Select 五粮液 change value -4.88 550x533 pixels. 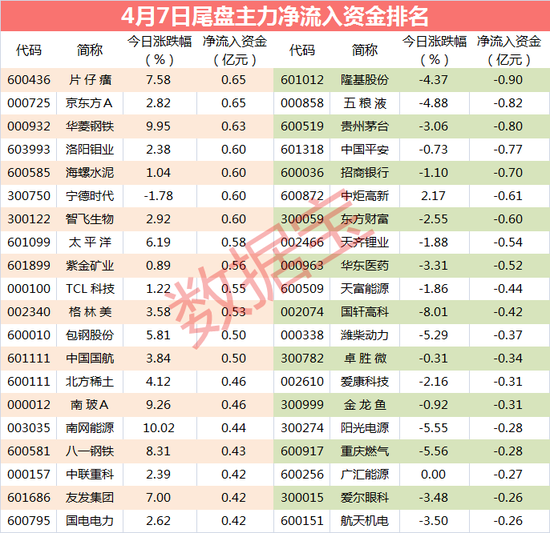pos(434,103)
